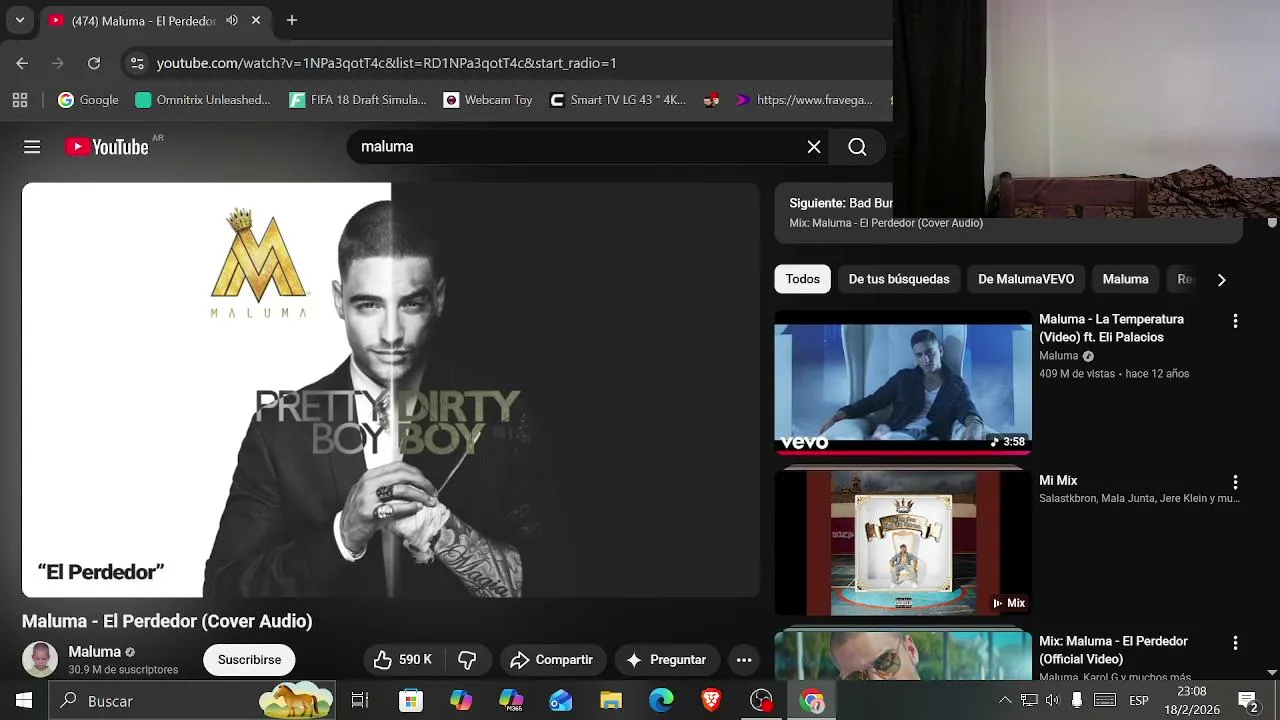The height and width of the screenshot is (720, 1280).
Task: Open the volume control in tray
Action: click(1052, 700)
